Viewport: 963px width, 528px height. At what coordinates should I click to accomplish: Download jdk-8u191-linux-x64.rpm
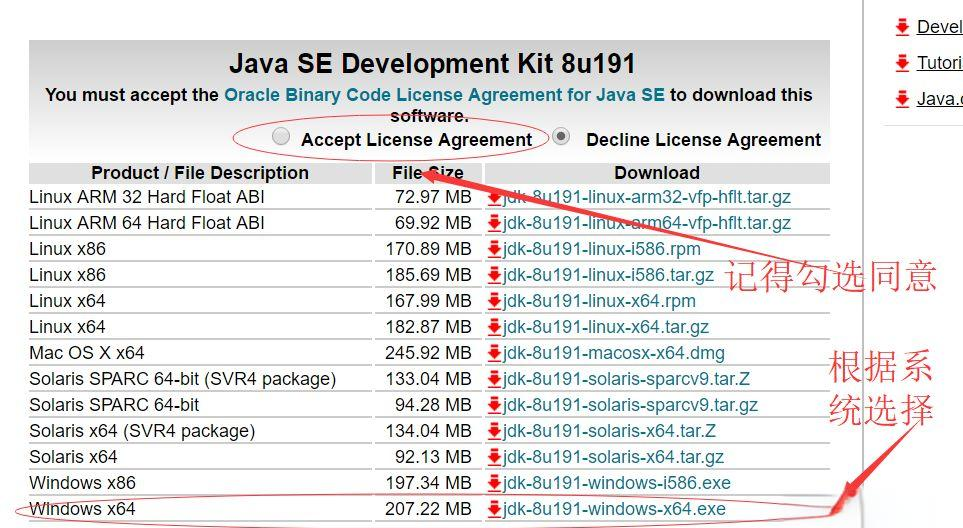(599, 301)
